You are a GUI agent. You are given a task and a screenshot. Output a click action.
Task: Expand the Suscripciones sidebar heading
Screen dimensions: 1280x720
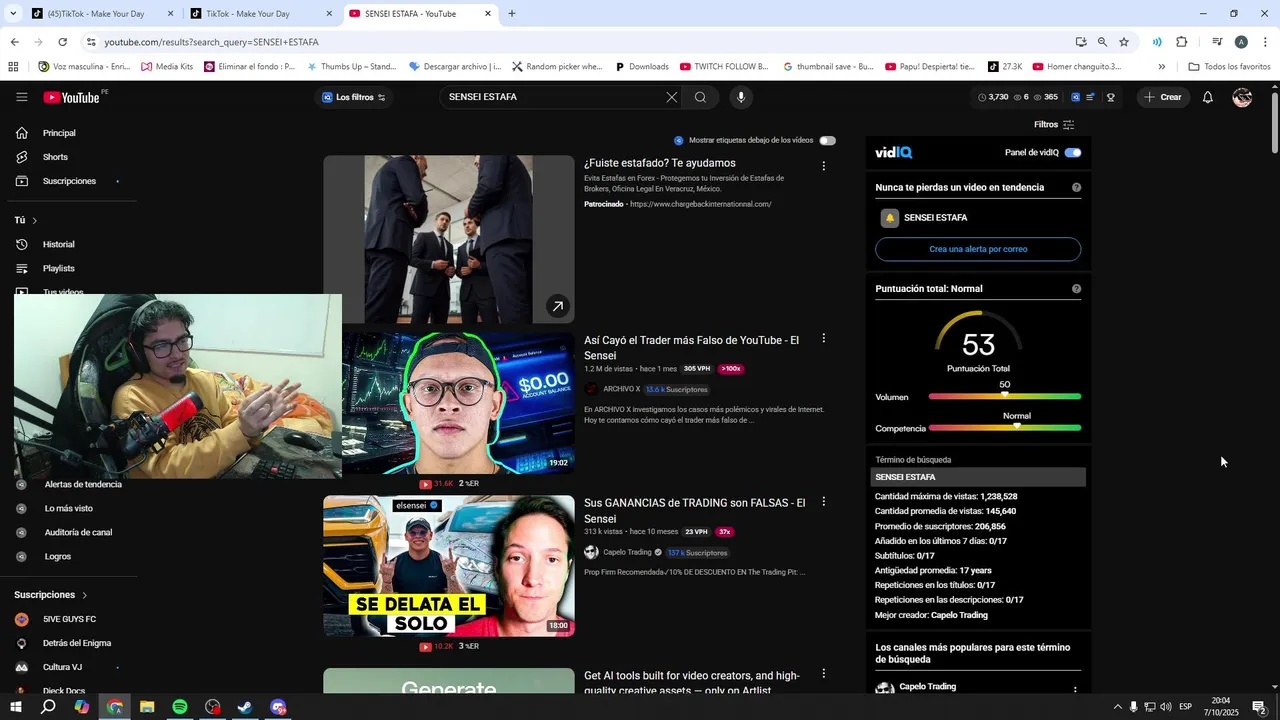tap(51, 595)
